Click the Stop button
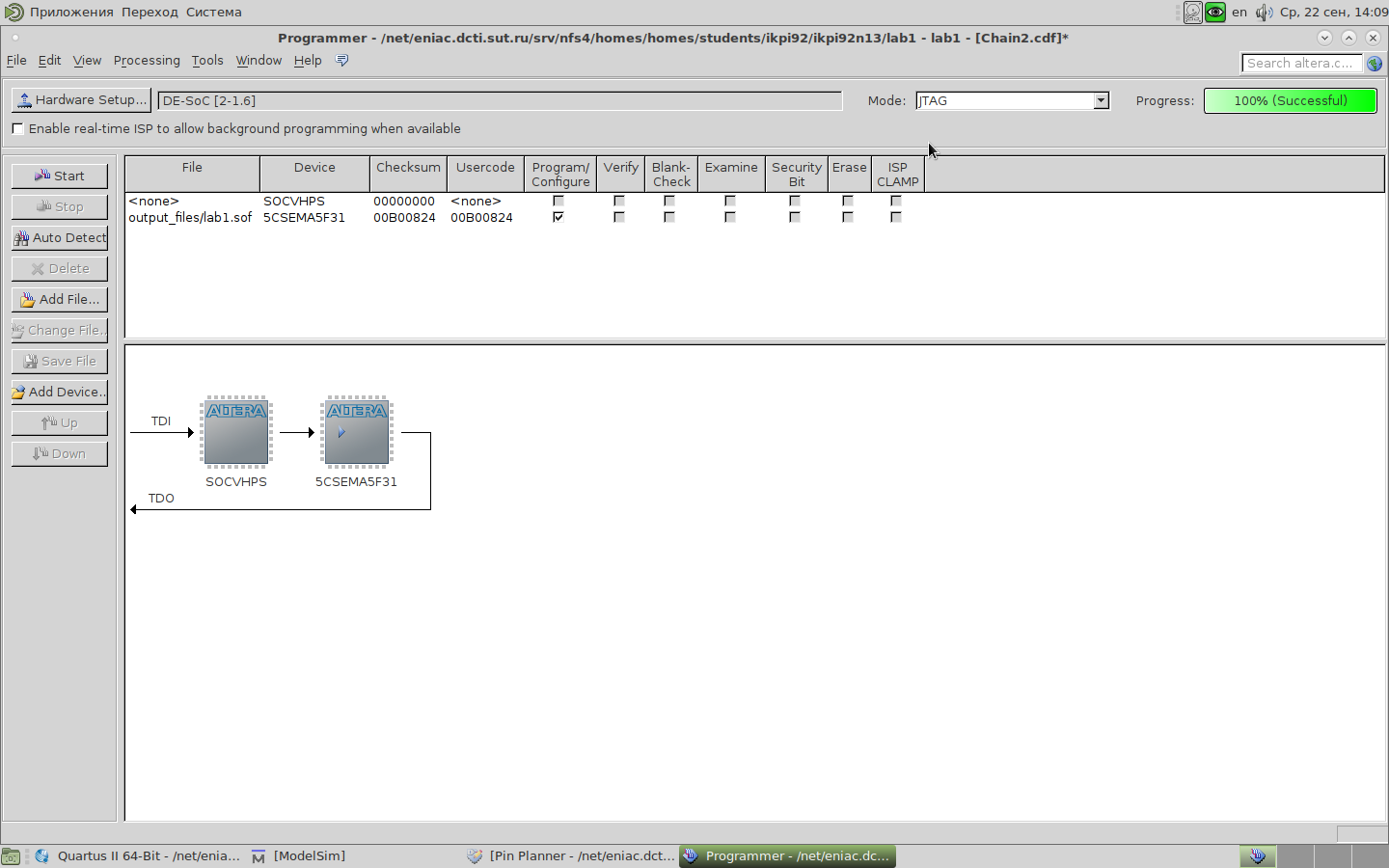 pos(59,206)
